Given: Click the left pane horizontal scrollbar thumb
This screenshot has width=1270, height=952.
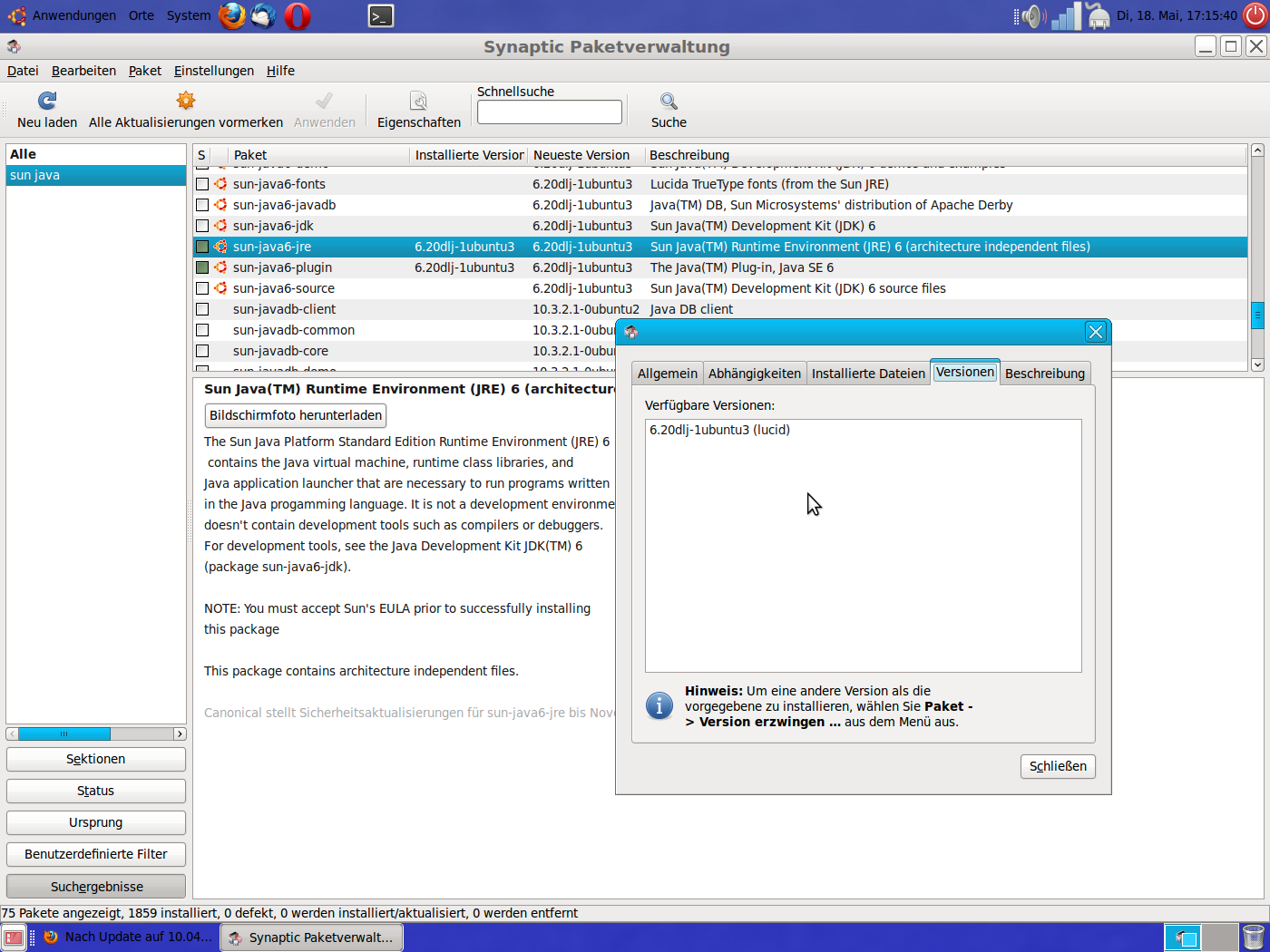Looking at the screenshot, I should pos(64,733).
